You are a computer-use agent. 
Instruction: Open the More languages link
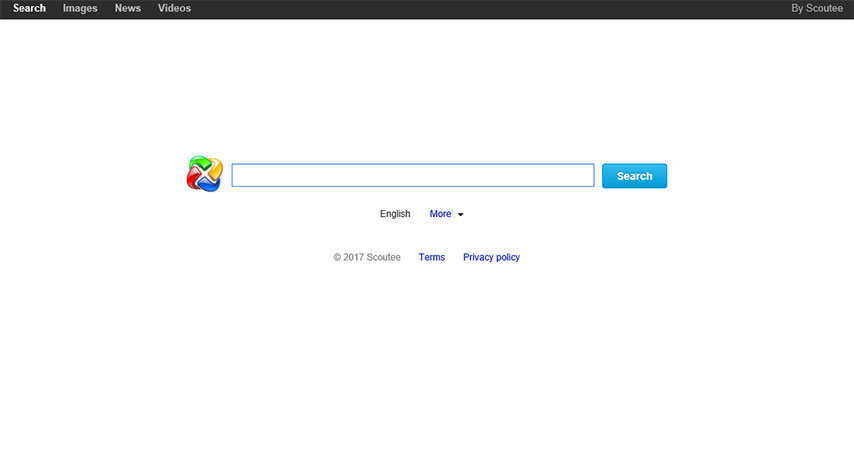pyautogui.click(x=440, y=214)
